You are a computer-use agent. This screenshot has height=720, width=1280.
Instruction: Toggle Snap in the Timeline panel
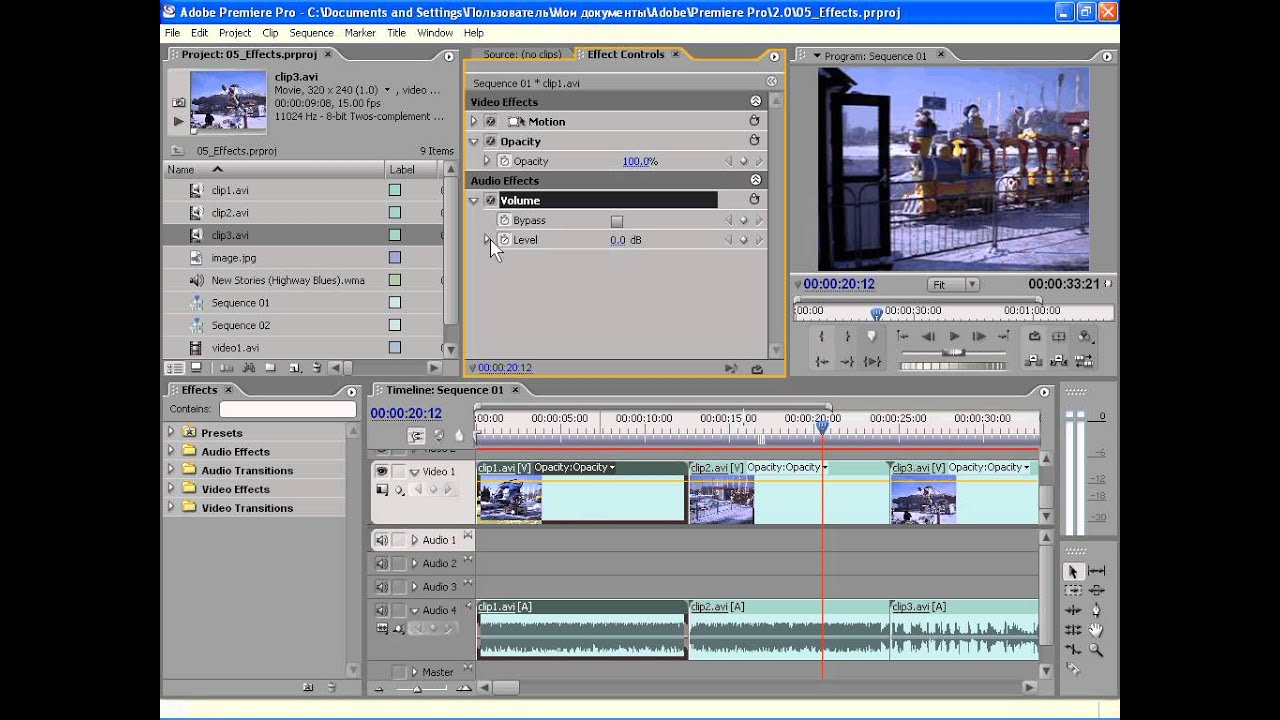coord(416,436)
